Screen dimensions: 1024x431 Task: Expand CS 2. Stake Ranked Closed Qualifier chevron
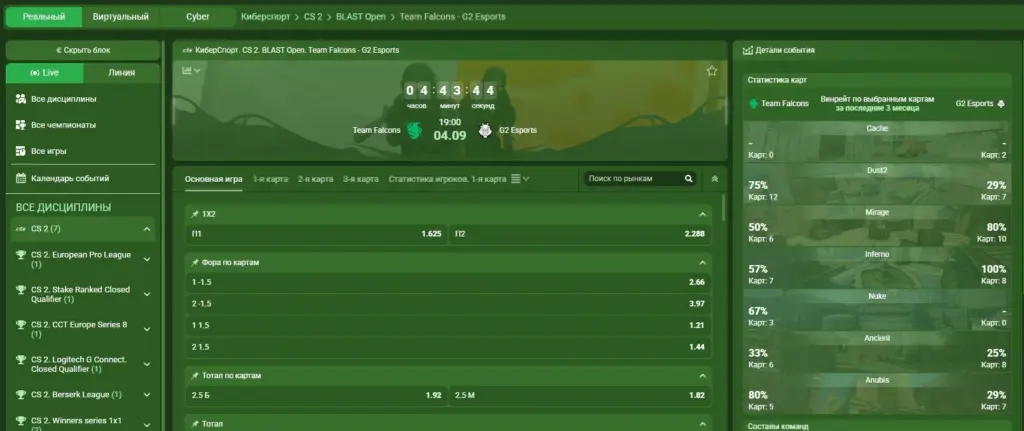point(147,295)
